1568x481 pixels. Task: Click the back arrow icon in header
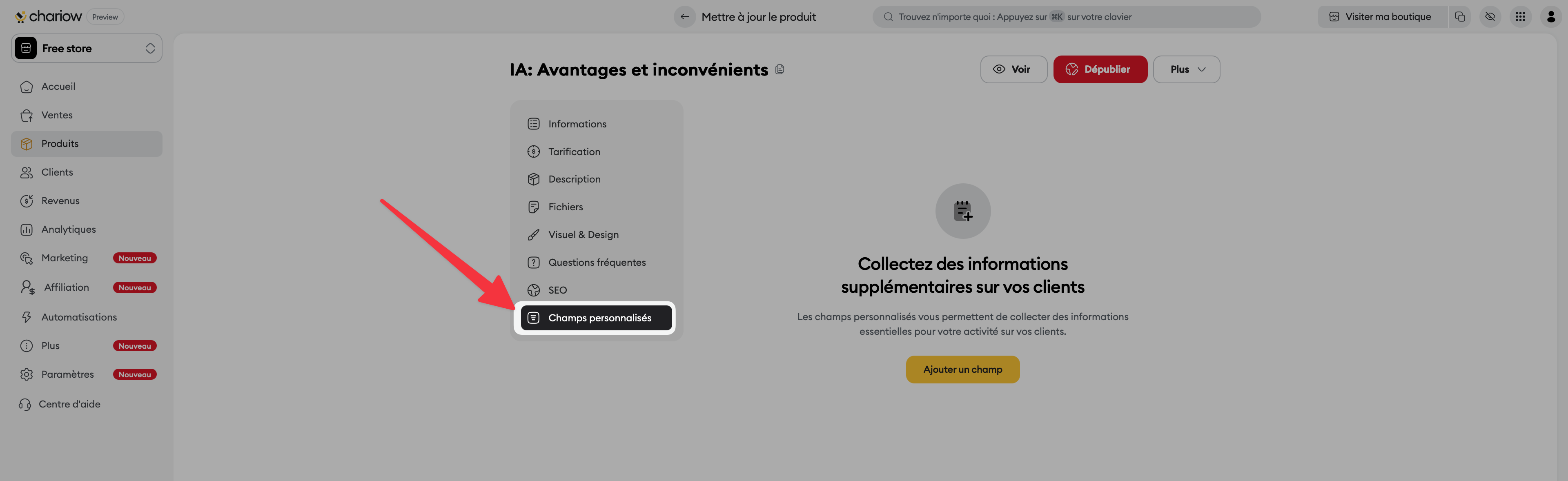684,17
